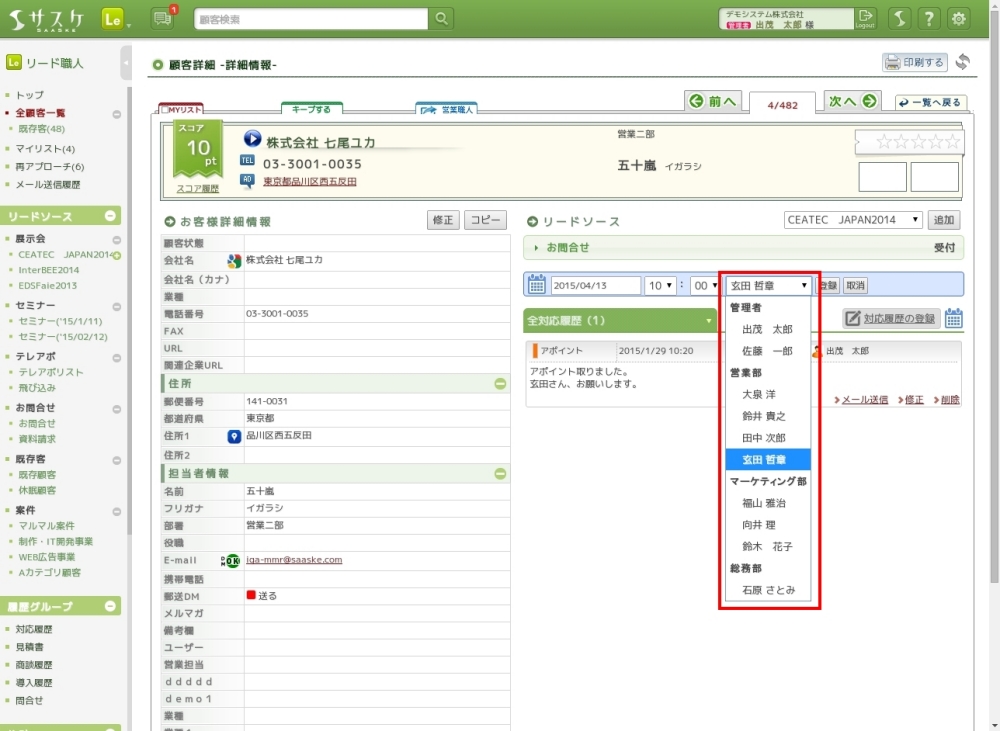
Task: Open the CEATEC JAPAN2014 lead source dropdown
Action: coord(853,220)
